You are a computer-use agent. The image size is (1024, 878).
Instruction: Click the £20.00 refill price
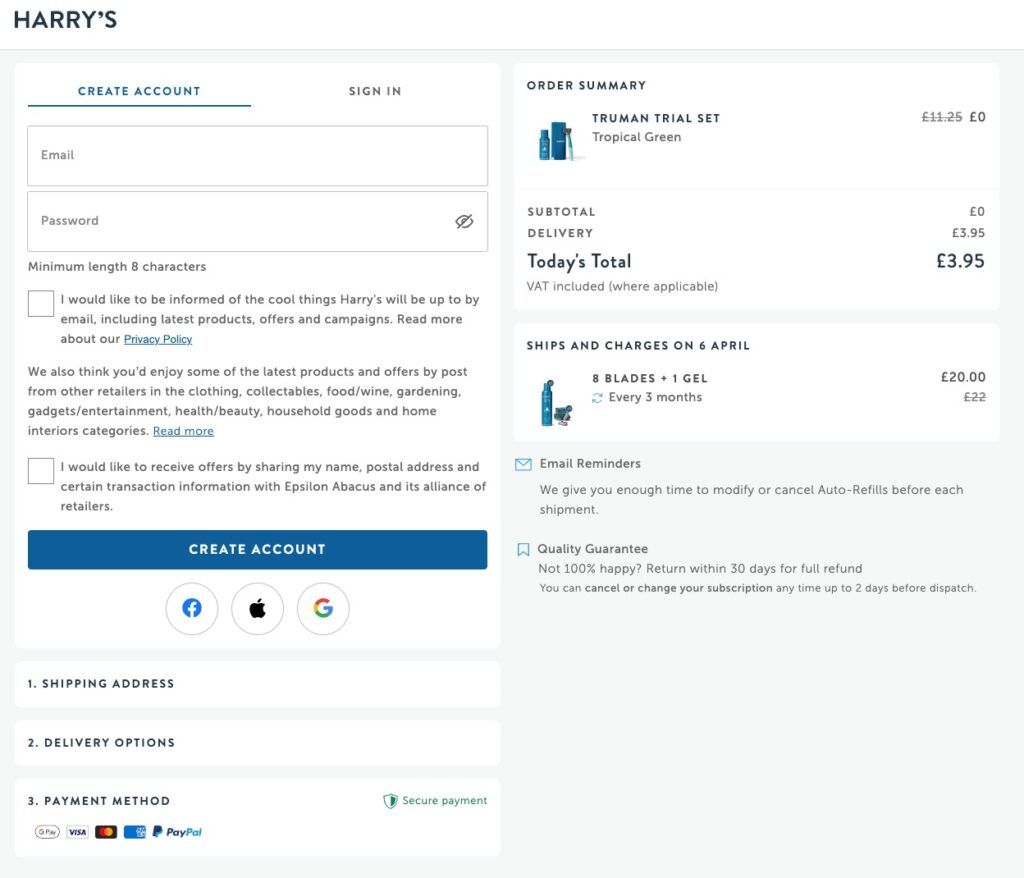tap(963, 378)
